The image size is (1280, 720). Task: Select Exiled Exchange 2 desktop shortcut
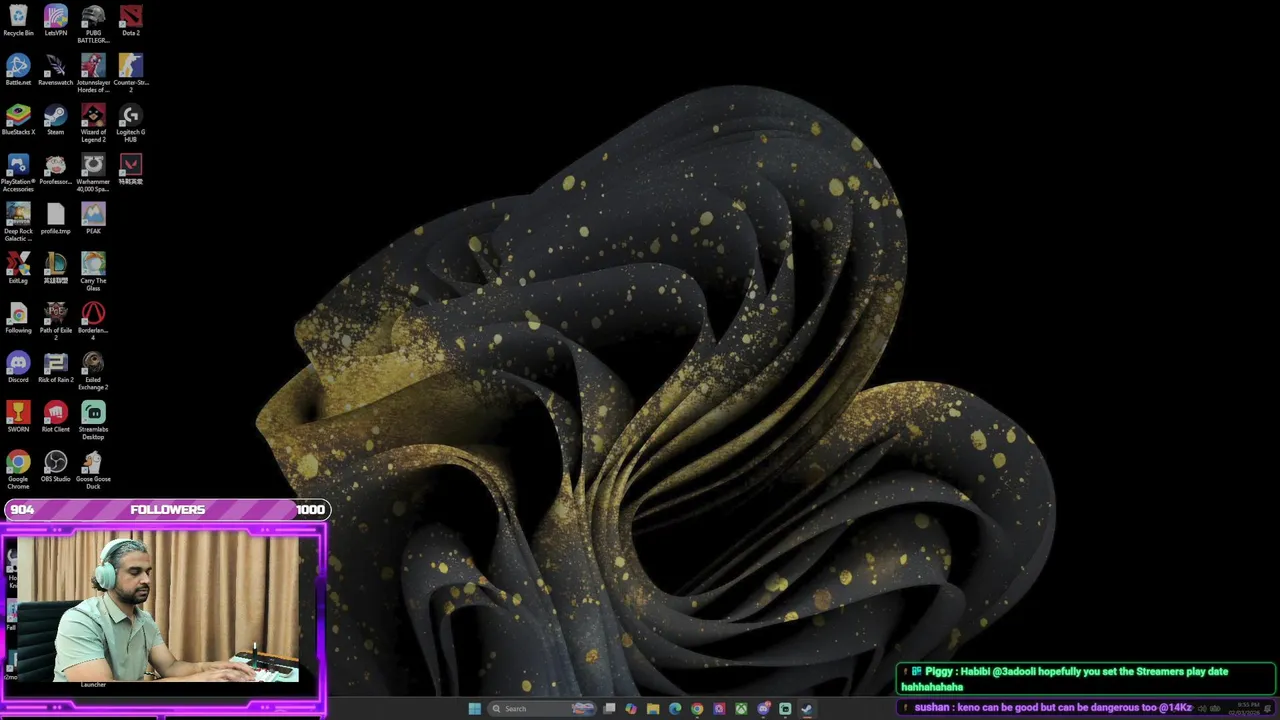[x=93, y=371]
